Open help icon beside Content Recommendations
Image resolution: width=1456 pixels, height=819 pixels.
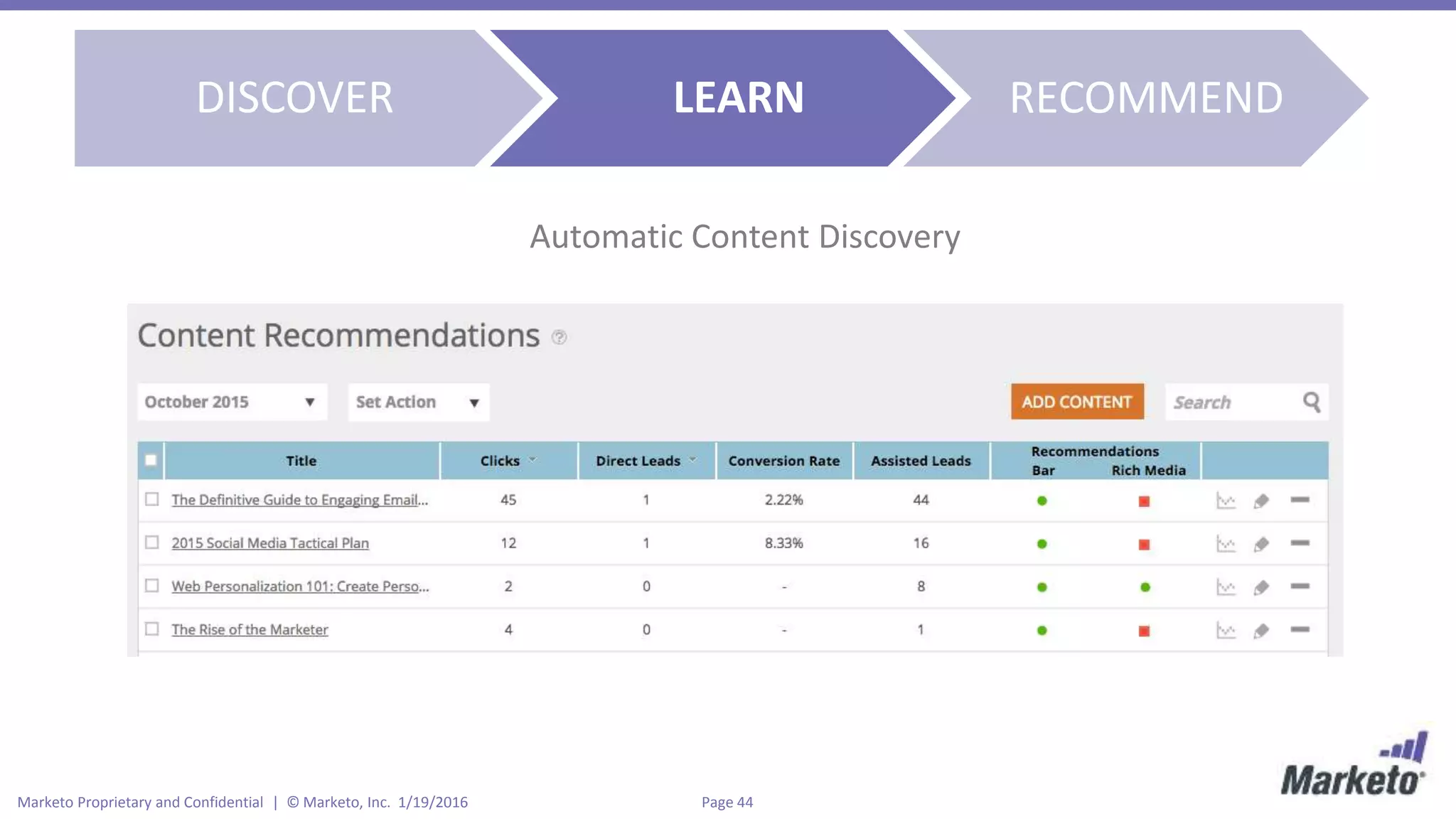(560, 337)
